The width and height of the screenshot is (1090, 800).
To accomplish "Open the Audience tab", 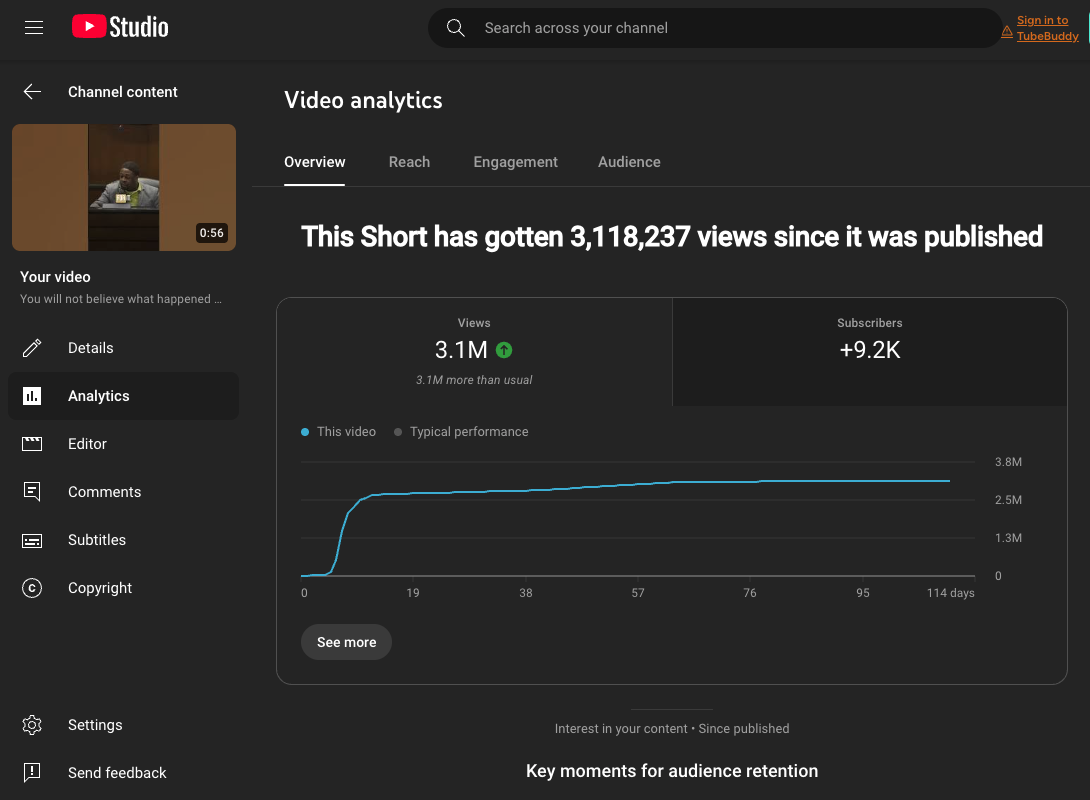I will coord(629,162).
